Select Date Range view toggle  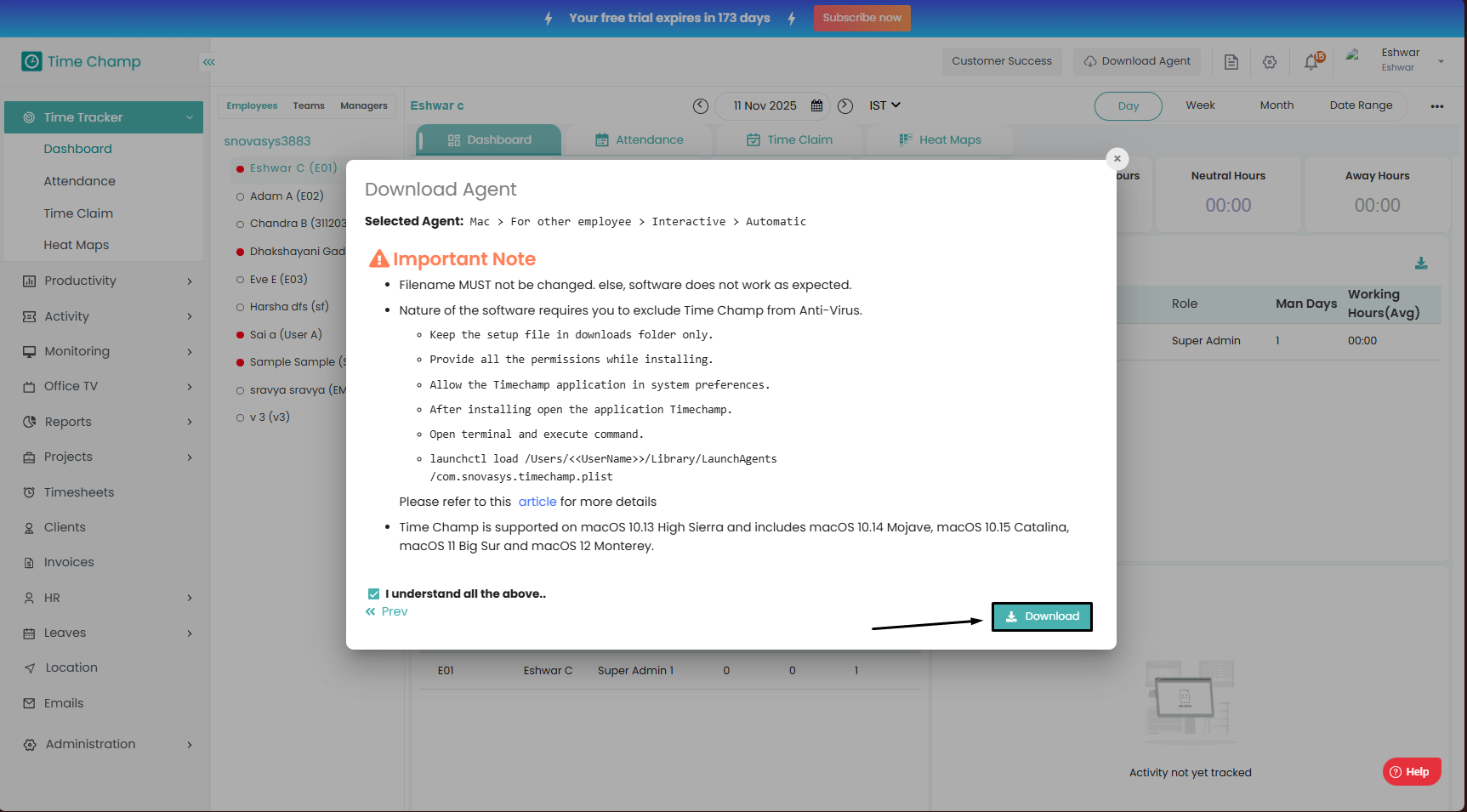pos(1362,105)
